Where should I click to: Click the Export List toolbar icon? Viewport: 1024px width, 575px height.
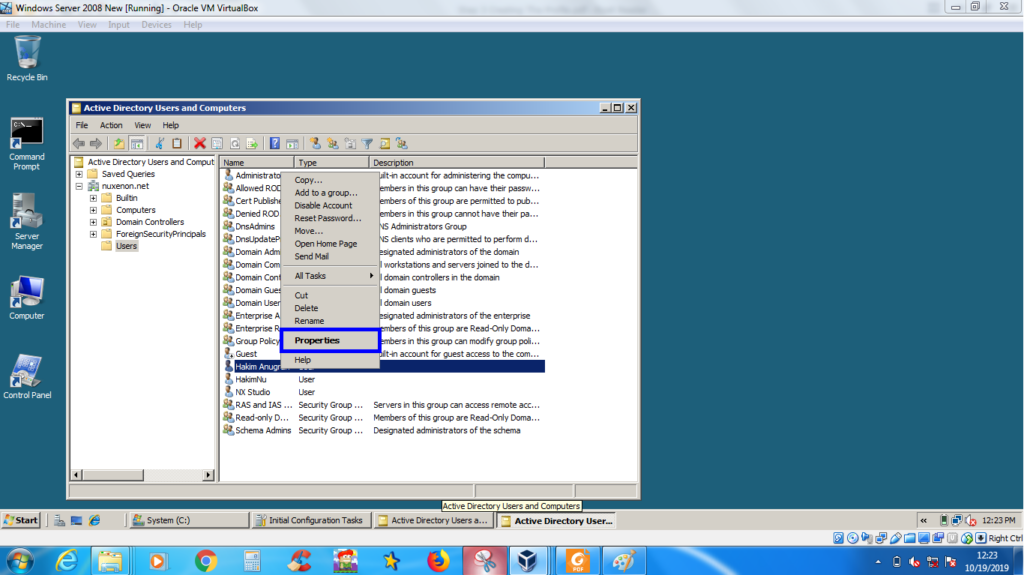252,143
